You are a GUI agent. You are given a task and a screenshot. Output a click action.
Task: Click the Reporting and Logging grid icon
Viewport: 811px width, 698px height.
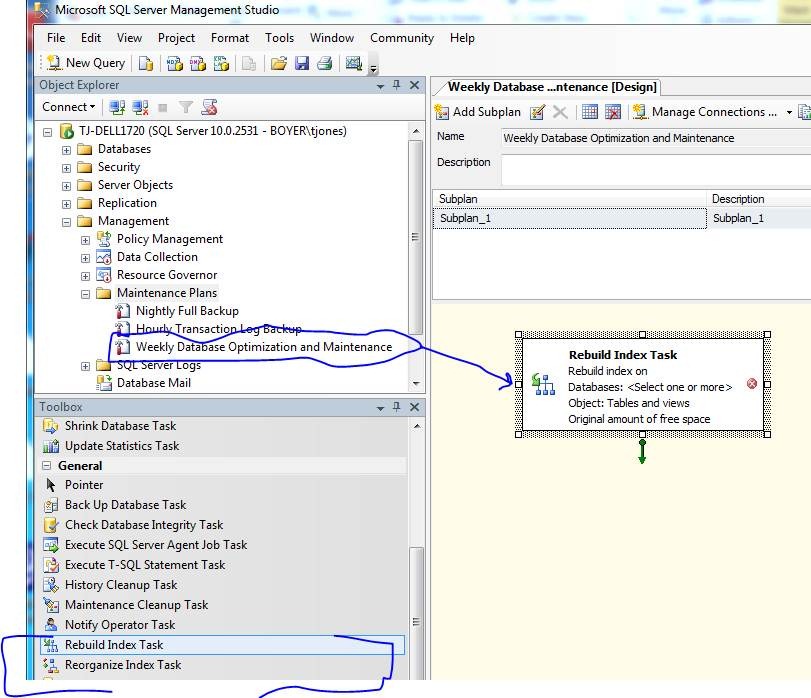pyautogui.click(x=590, y=112)
